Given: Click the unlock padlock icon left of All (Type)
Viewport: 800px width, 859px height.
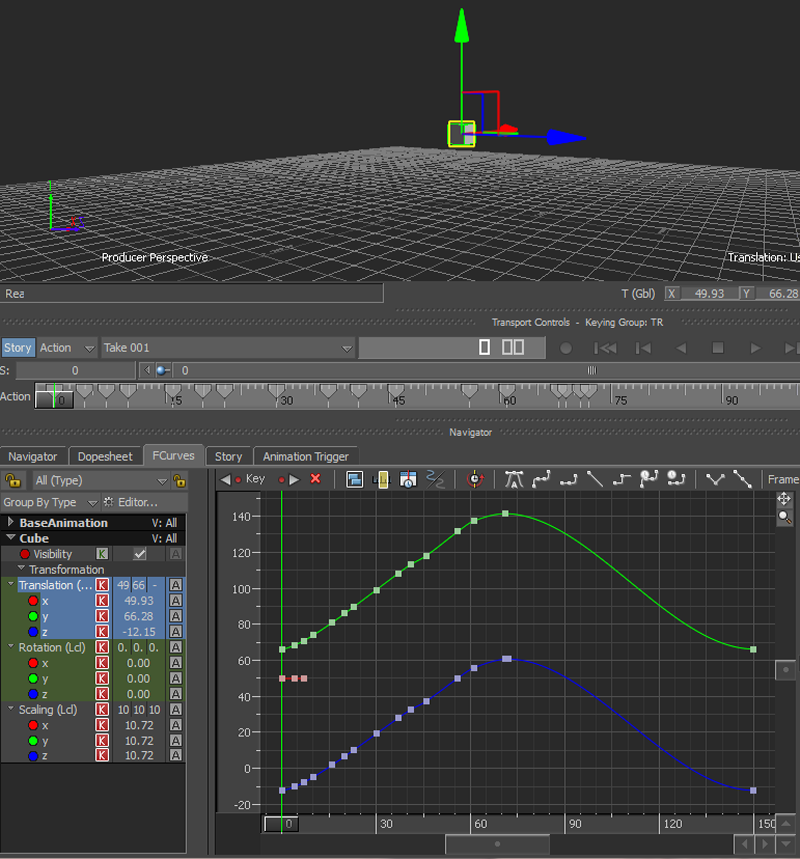Looking at the screenshot, I should 13,481.
